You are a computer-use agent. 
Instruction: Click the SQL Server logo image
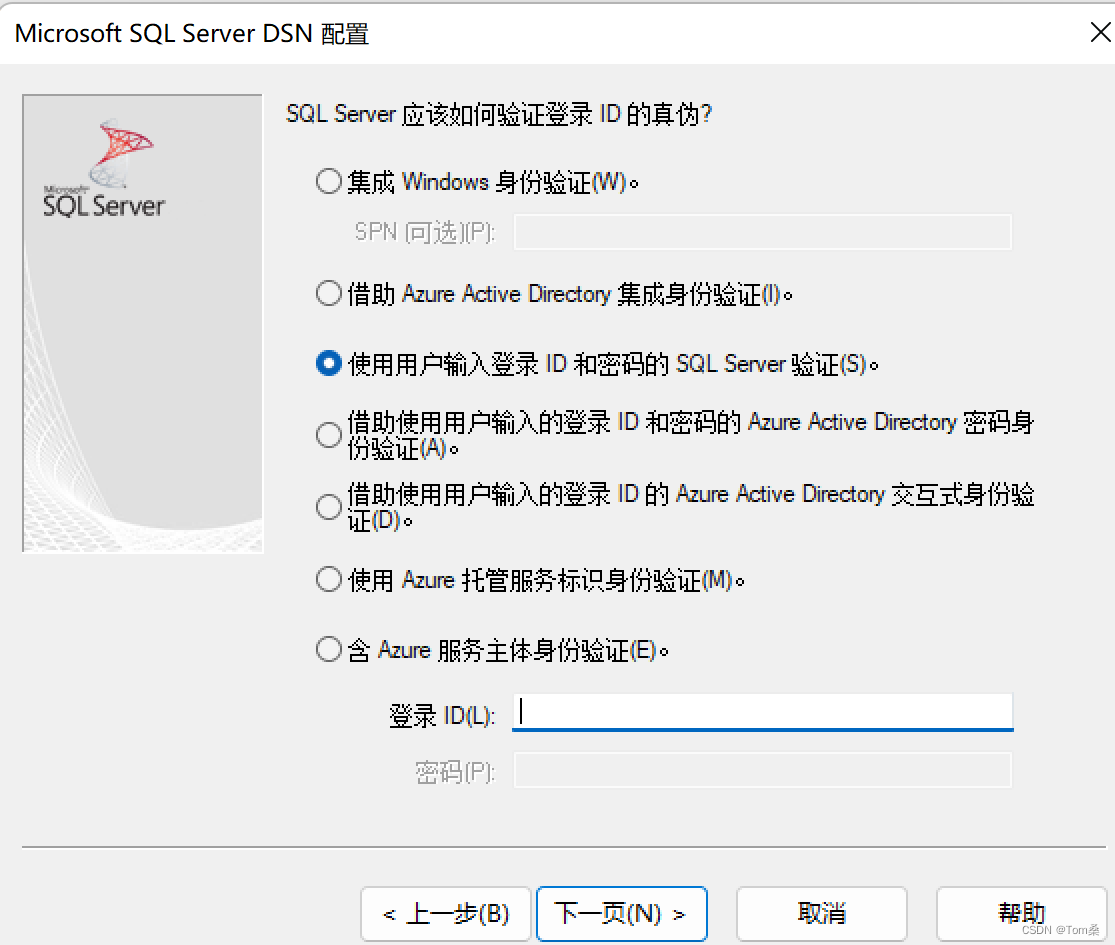(x=142, y=324)
